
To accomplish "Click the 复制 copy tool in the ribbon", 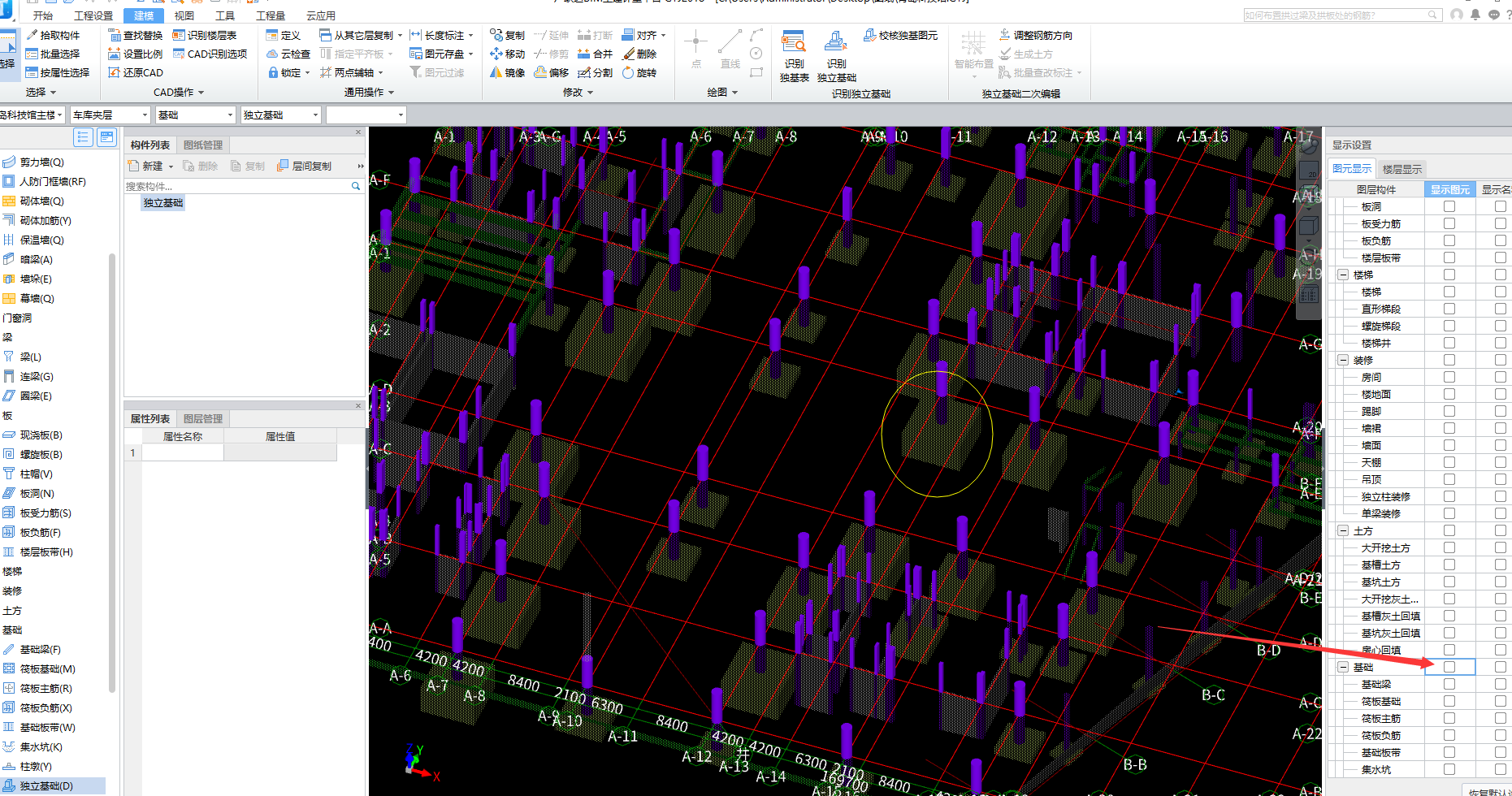I will point(508,35).
